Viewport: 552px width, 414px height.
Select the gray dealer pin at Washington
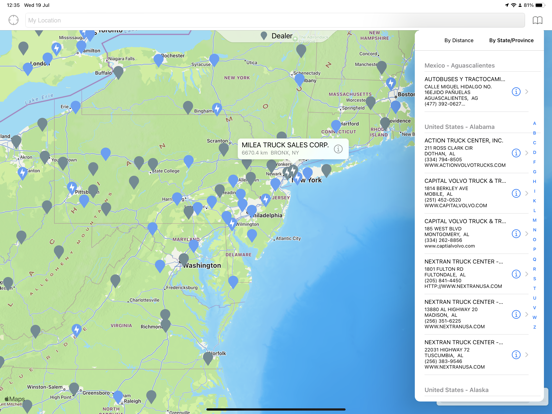click(x=183, y=259)
